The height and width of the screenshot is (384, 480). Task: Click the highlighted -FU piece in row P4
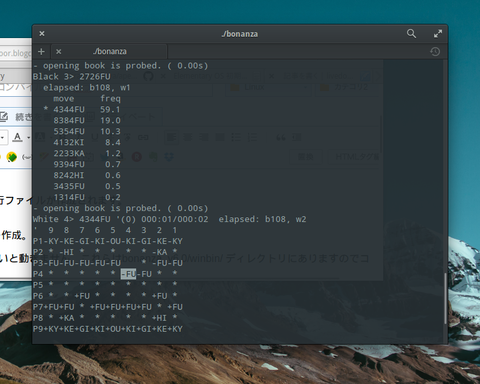(x=128, y=274)
